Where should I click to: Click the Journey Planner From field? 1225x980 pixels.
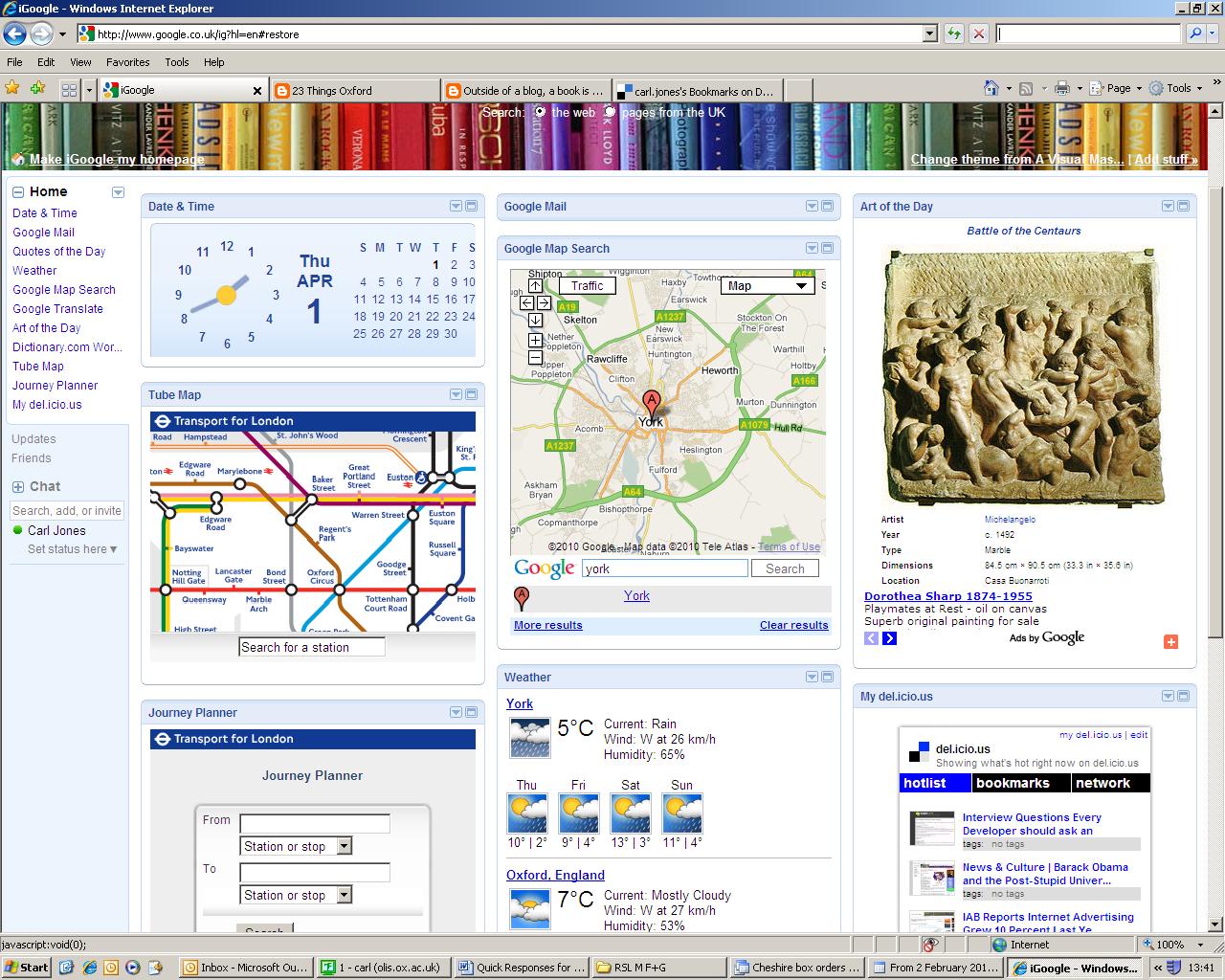[x=315, y=823]
